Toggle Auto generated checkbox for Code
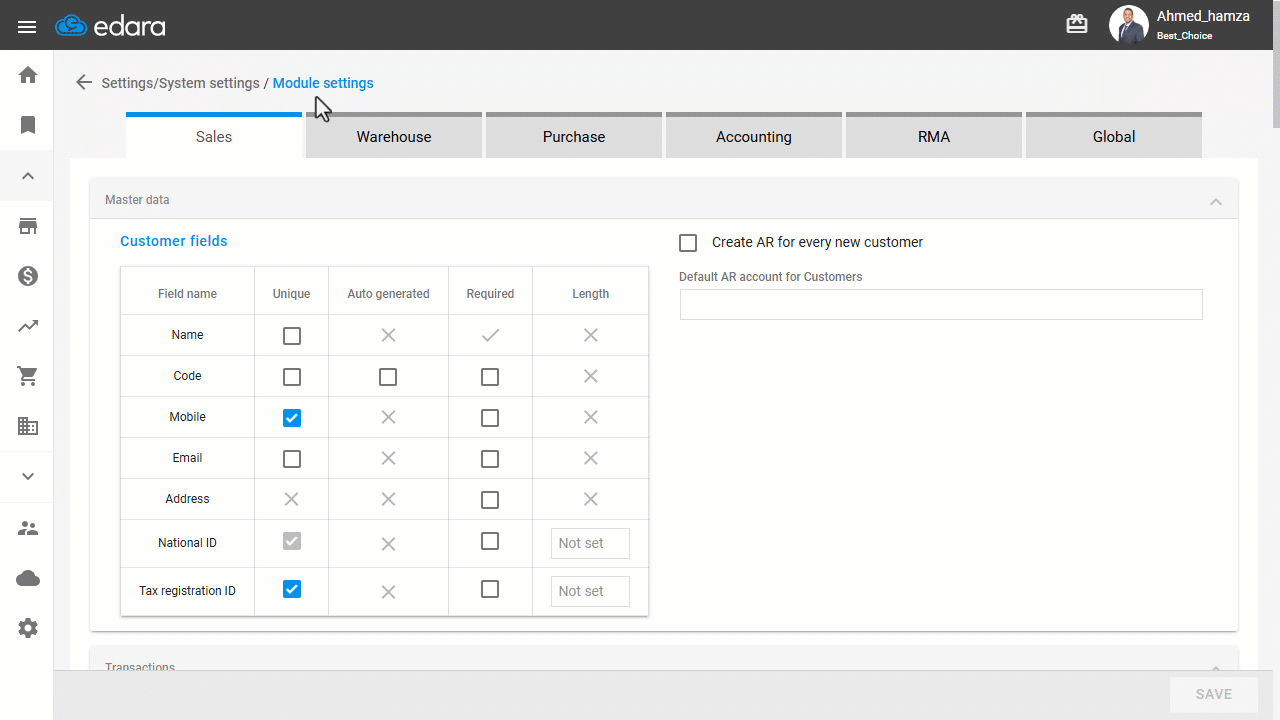The image size is (1280, 720). [x=388, y=377]
